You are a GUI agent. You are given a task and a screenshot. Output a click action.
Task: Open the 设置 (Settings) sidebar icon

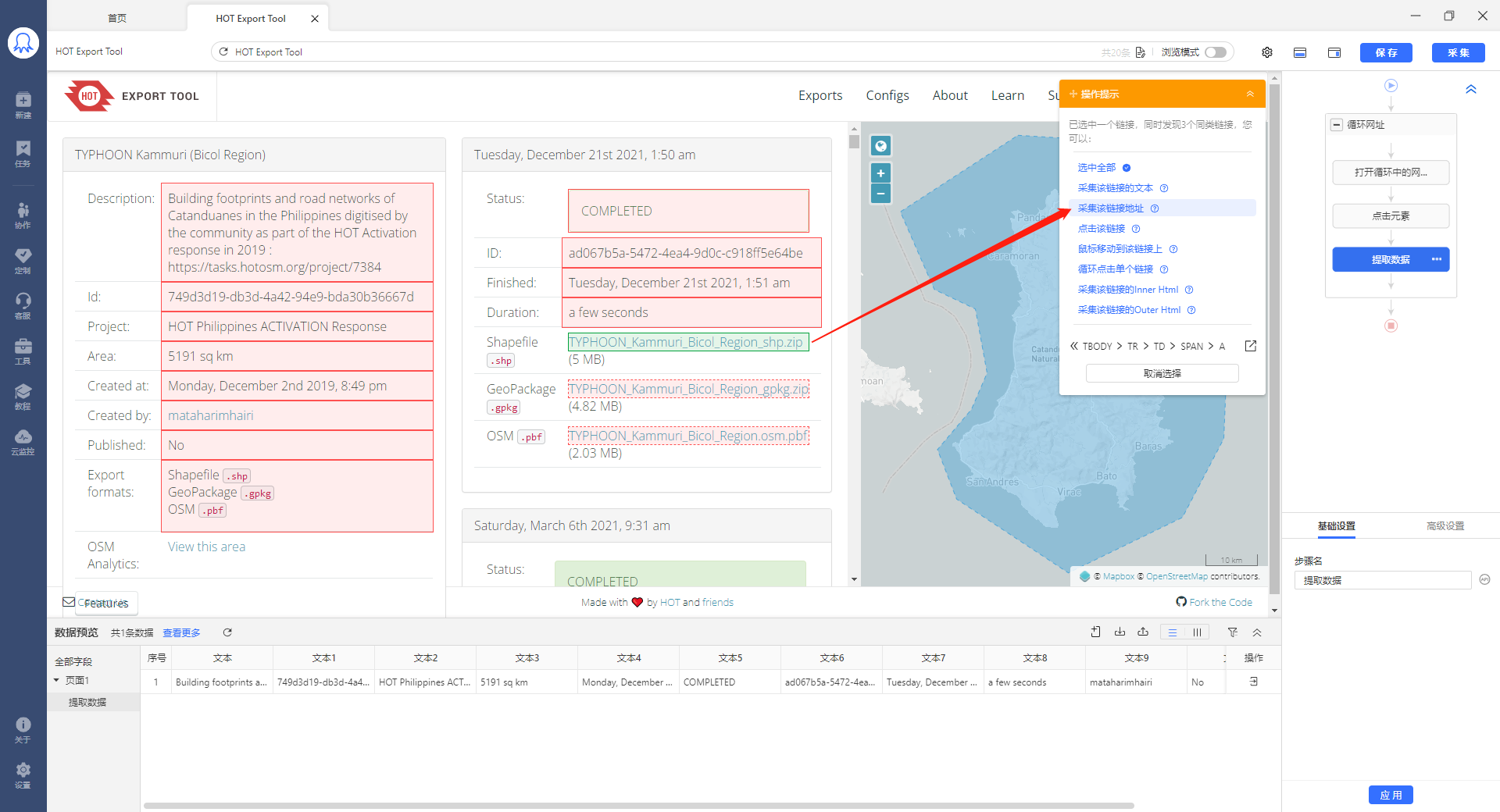[23, 775]
